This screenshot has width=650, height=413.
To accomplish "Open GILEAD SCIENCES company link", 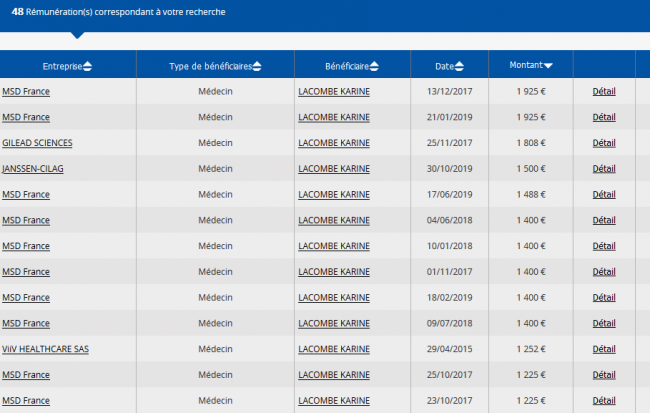I will click(37, 143).
